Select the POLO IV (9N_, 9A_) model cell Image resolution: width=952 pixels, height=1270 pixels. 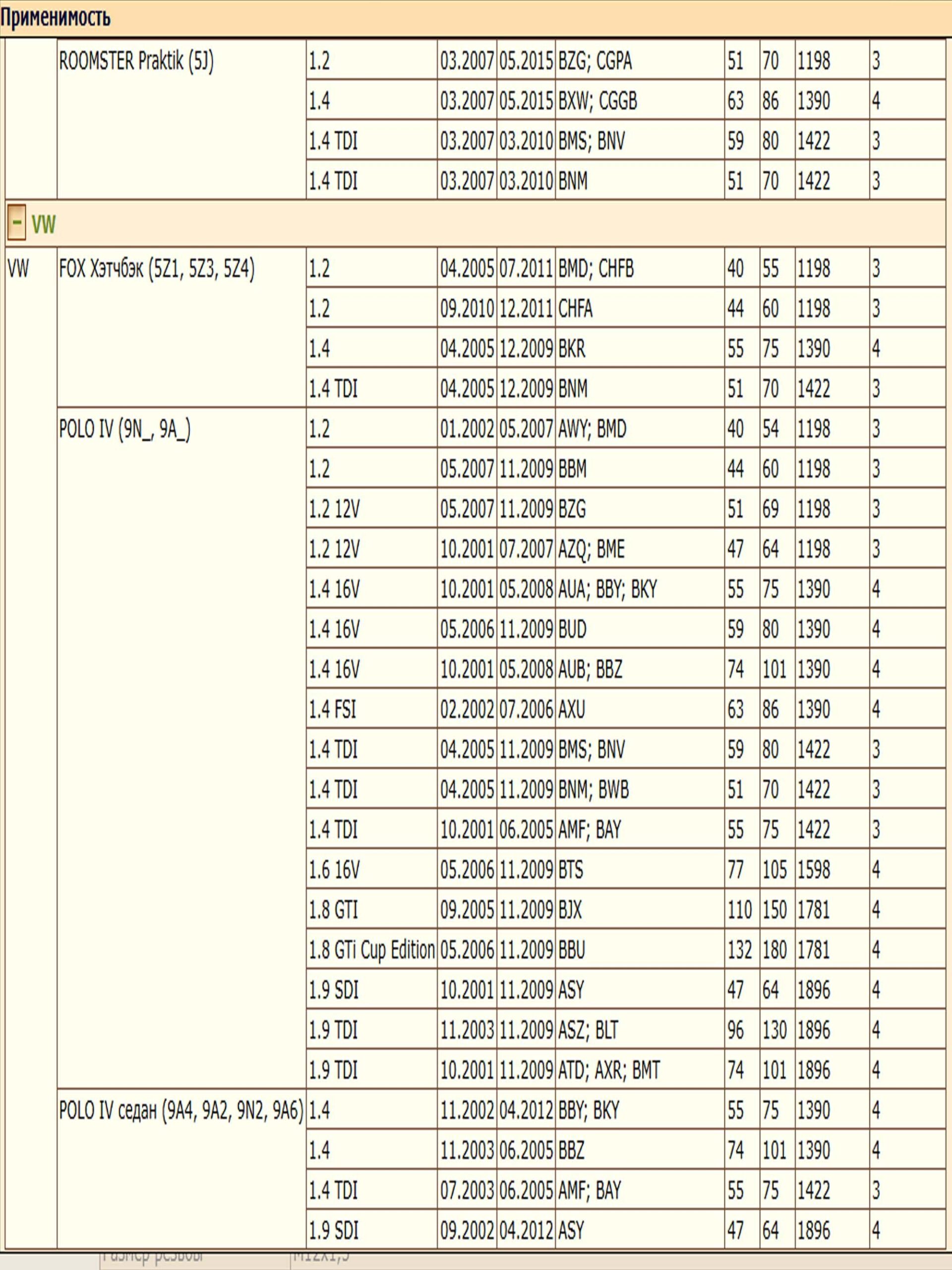point(125,429)
